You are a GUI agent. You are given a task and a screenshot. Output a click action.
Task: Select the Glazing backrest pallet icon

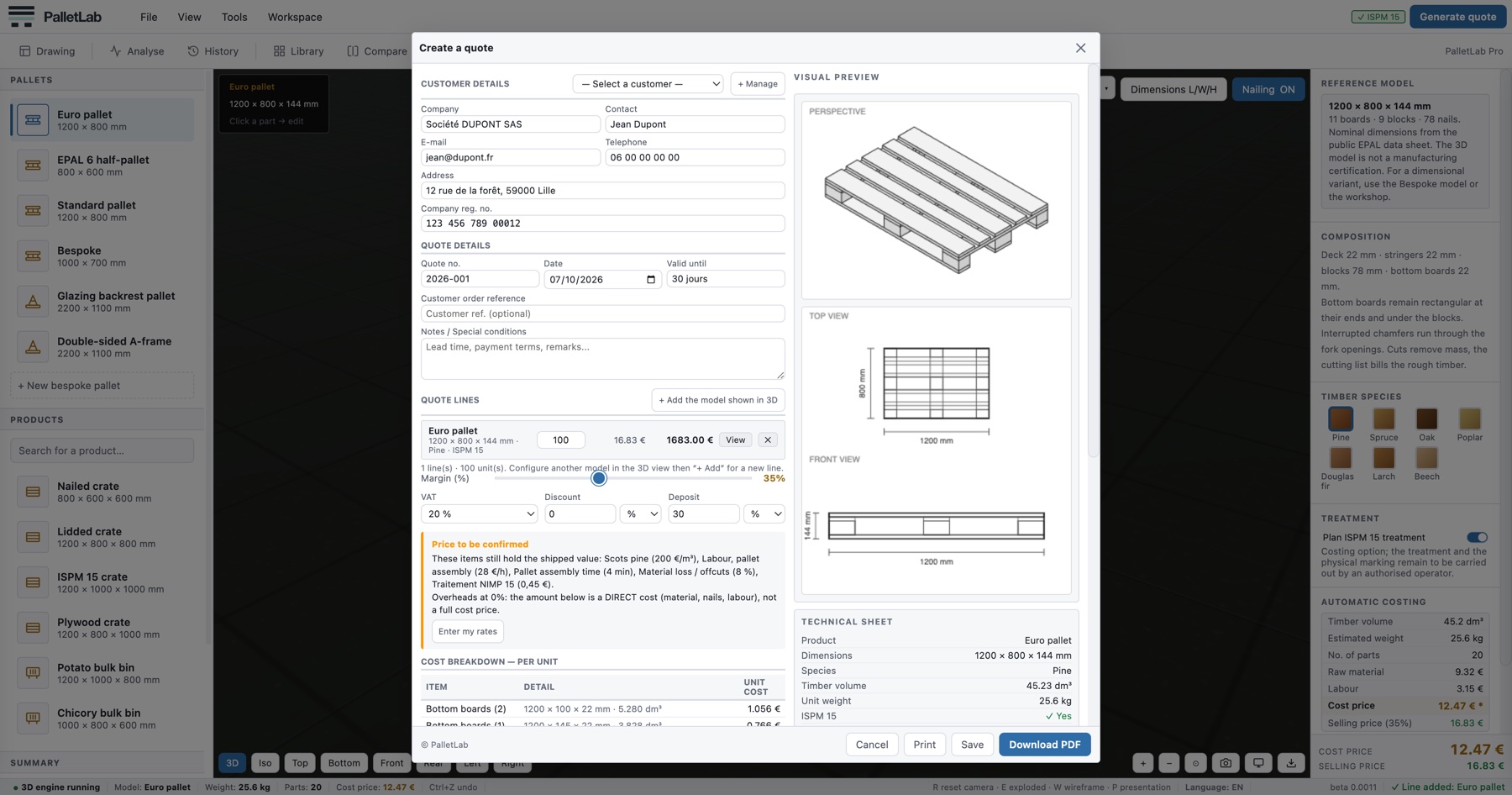pos(33,302)
